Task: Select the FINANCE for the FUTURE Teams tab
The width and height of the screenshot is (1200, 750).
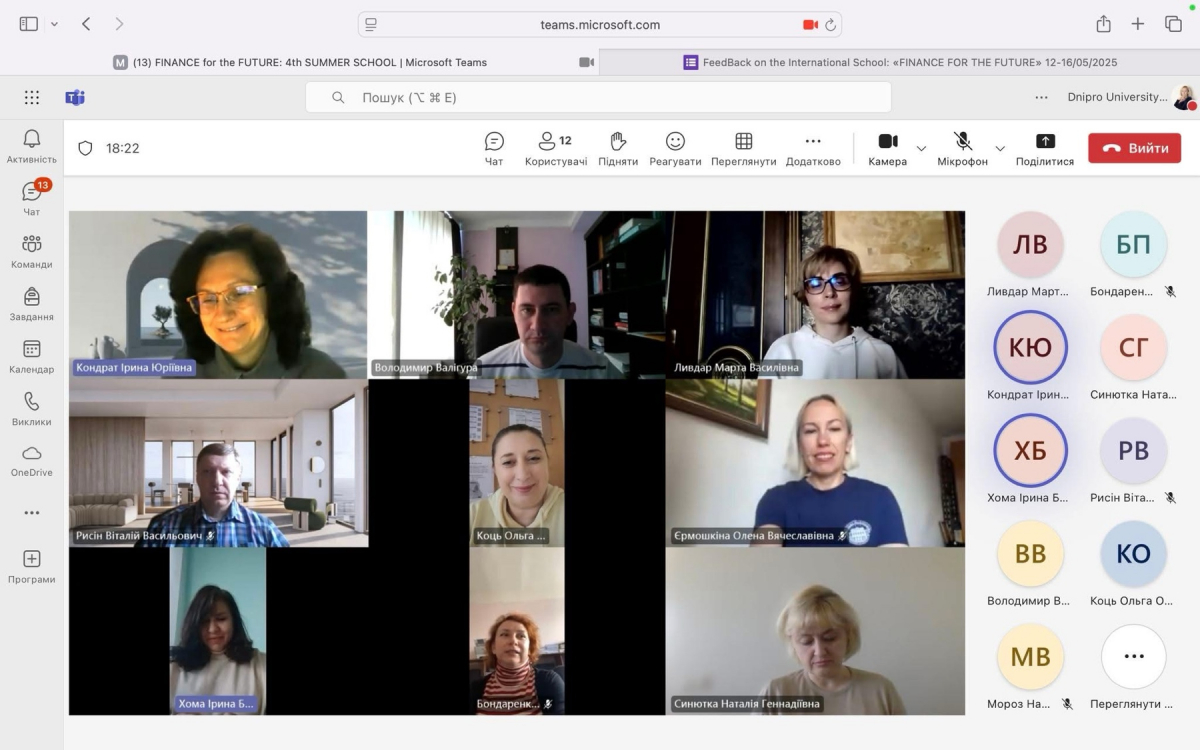Action: click(x=300, y=62)
